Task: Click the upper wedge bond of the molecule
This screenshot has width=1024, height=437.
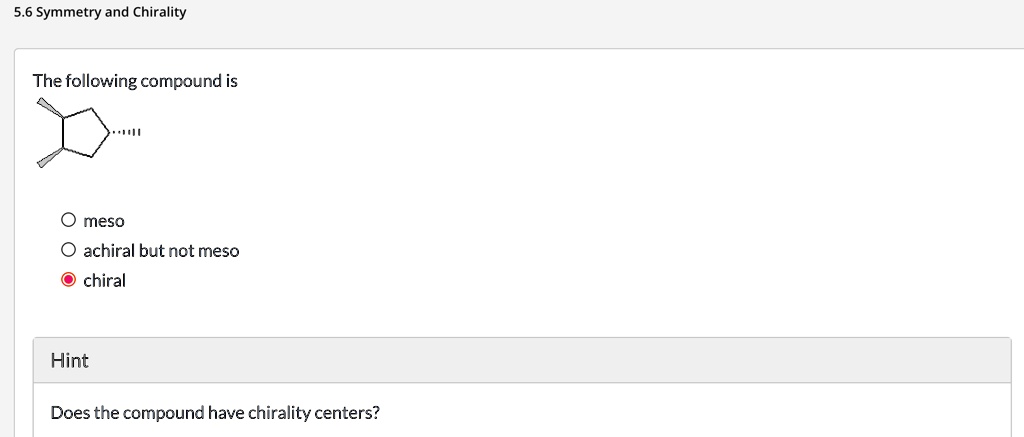Action: coord(49,109)
